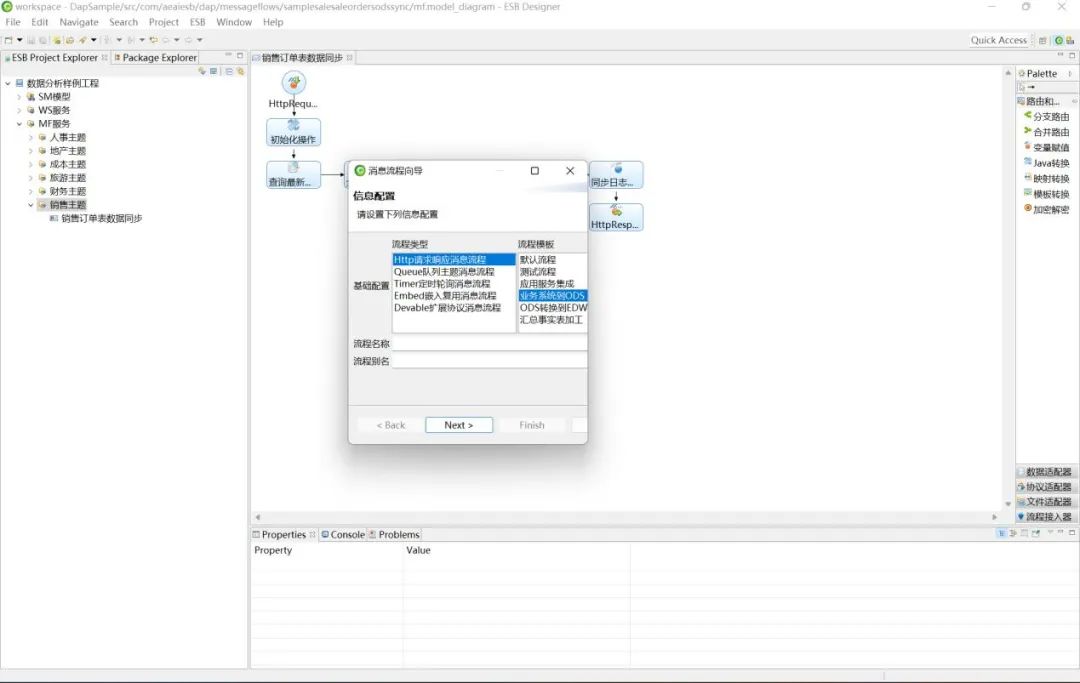Switch to the Problems tab
Image resolution: width=1080 pixels, height=683 pixels.
coord(394,534)
